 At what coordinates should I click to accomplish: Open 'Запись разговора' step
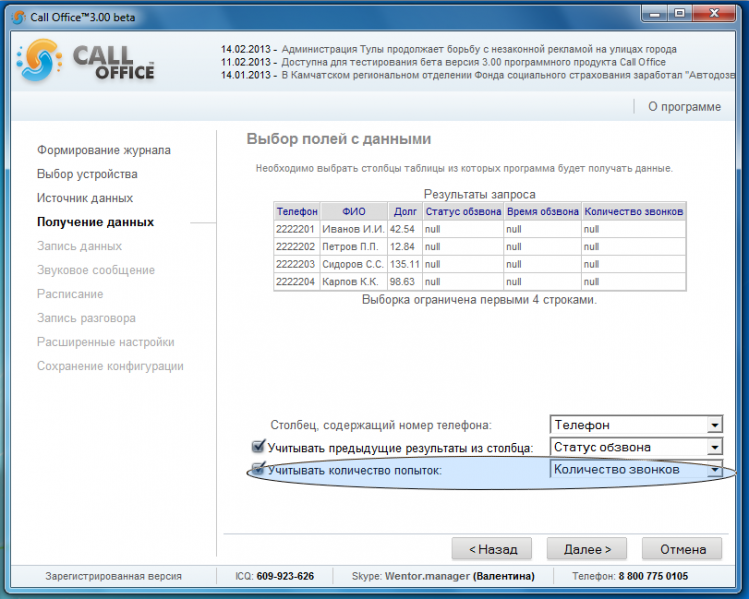86,318
